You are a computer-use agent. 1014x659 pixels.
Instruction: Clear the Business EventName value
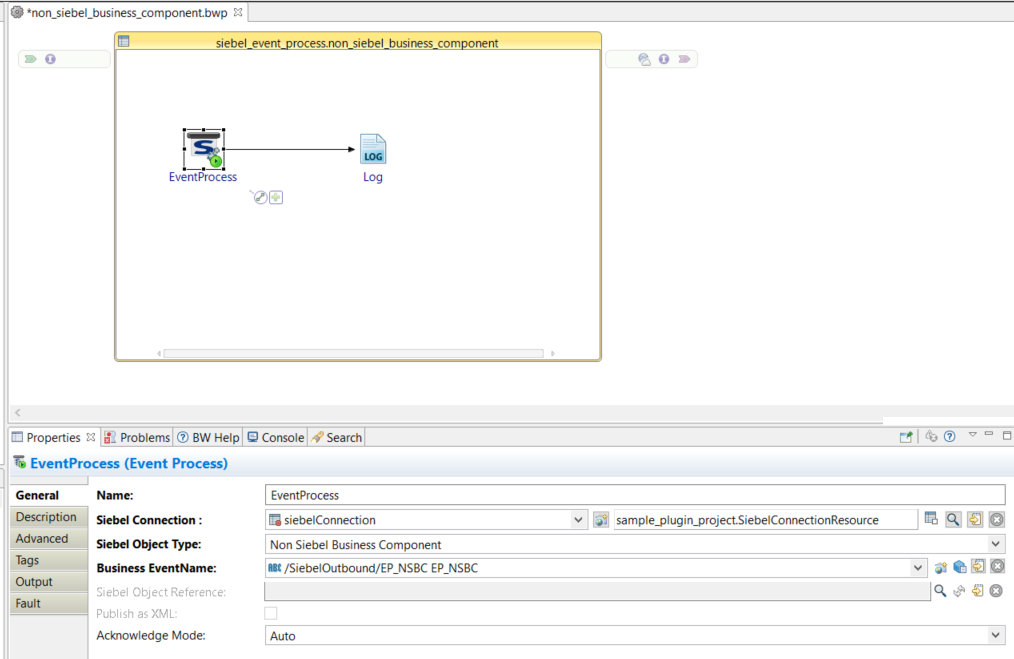(997, 567)
